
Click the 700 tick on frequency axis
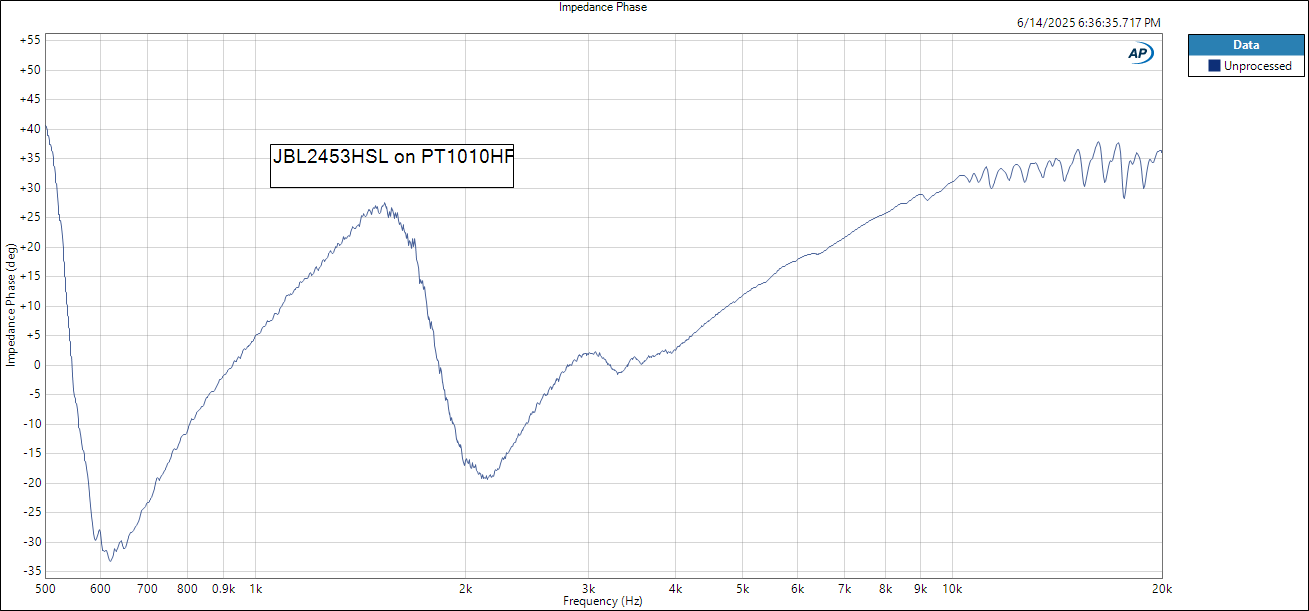click(x=147, y=588)
